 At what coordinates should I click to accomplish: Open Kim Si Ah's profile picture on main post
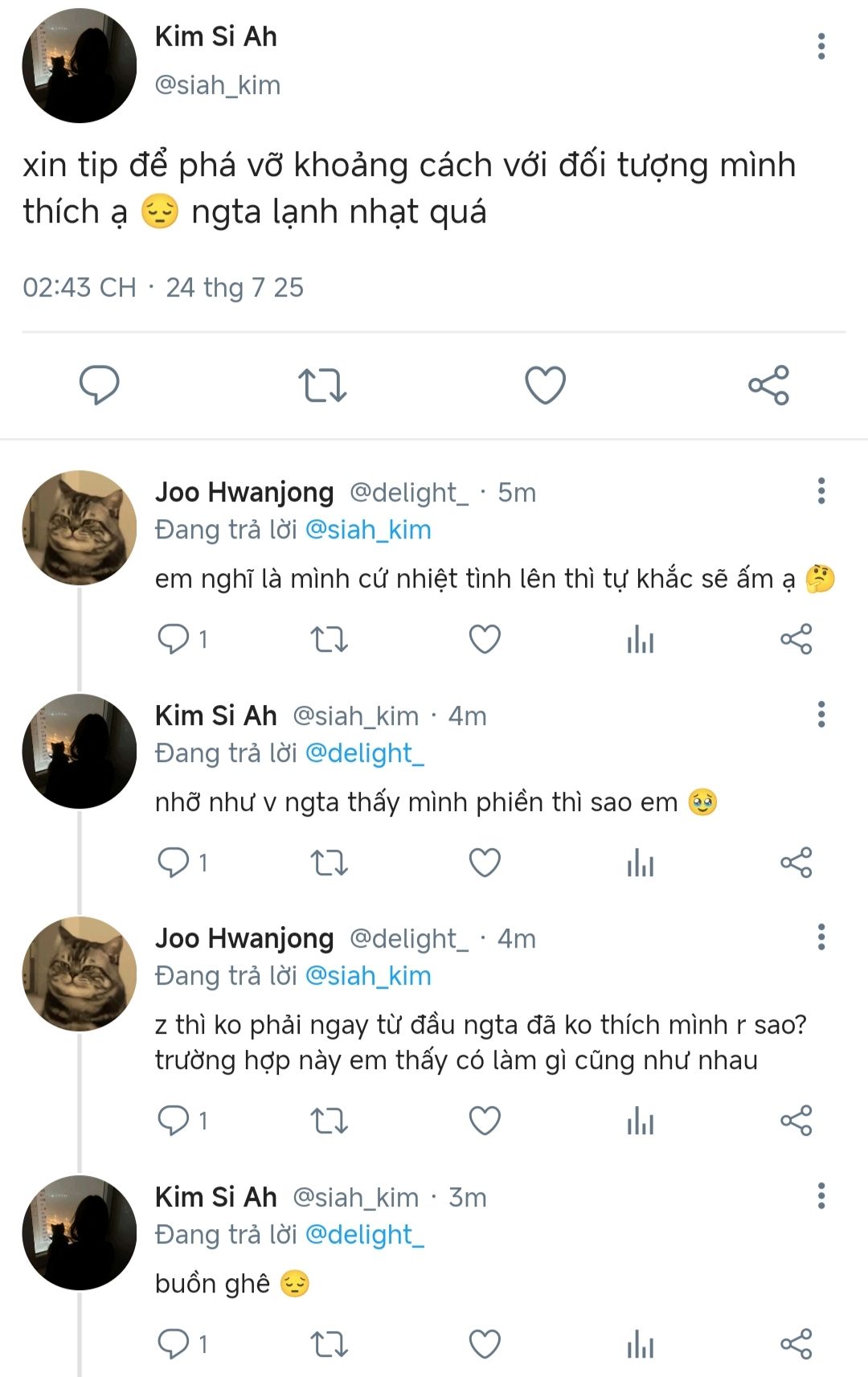click(80, 66)
